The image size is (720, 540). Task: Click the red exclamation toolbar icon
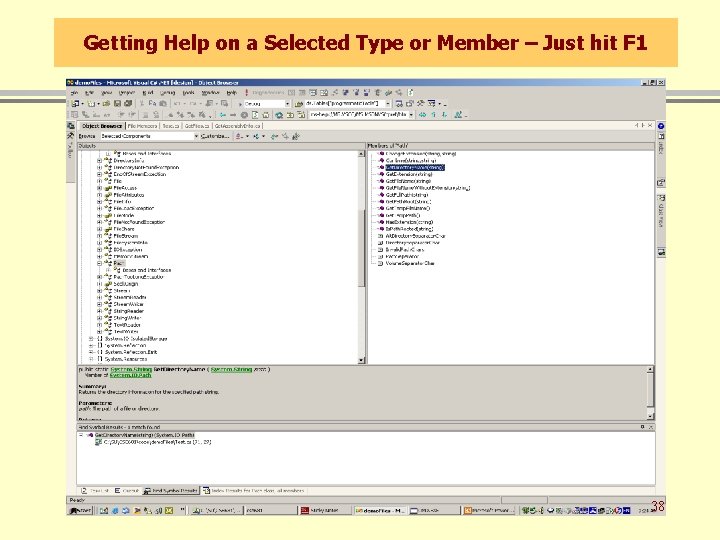tap(247, 93)
